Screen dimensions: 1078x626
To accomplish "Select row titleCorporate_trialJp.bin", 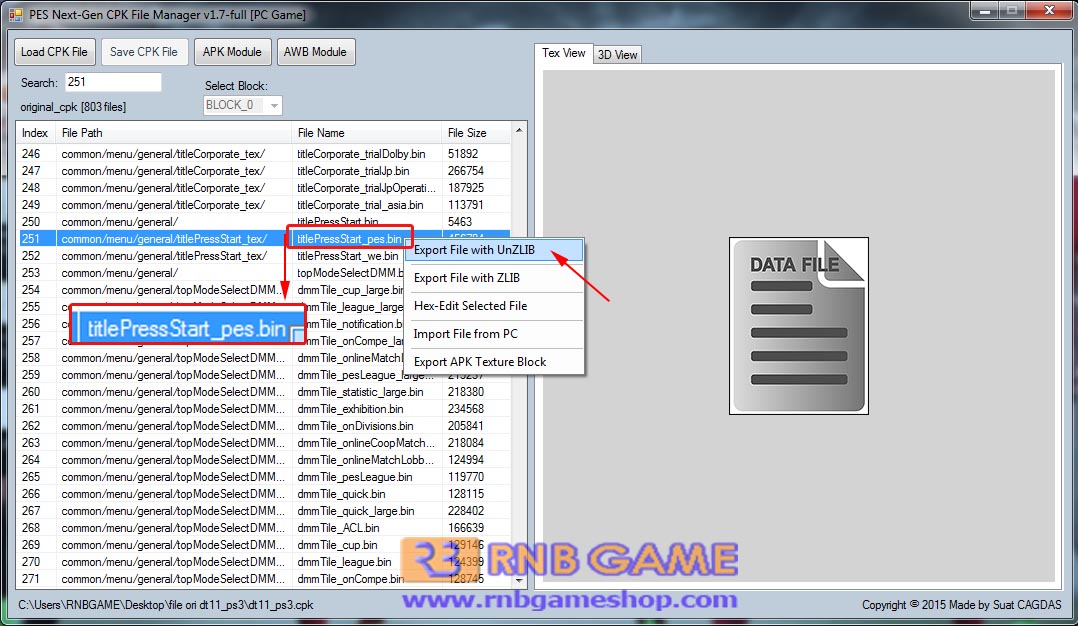I will [263, 171].
